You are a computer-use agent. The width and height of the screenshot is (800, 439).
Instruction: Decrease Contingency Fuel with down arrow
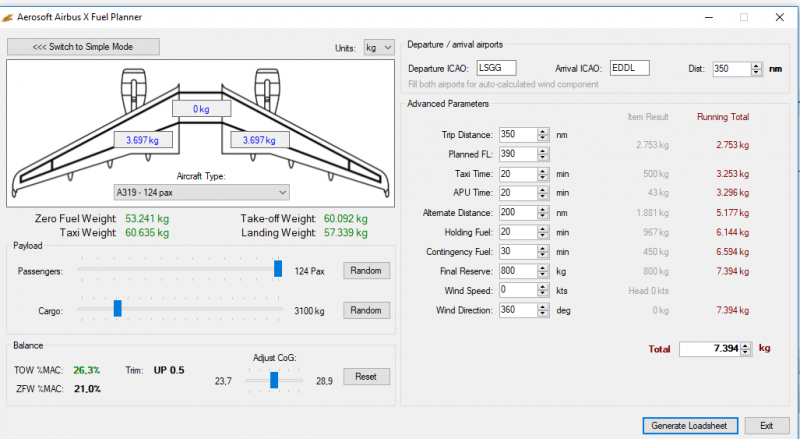point(543,255)
